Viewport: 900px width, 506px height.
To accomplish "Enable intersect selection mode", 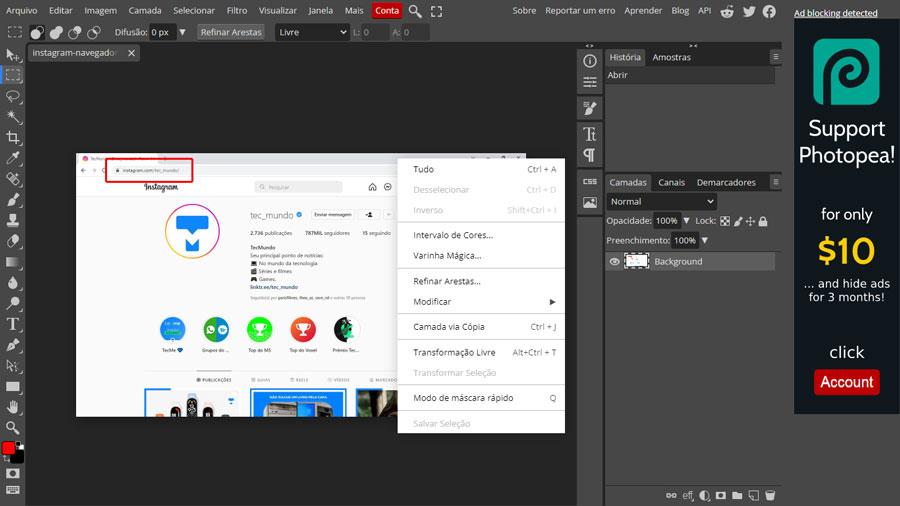I will pos(94,33).
